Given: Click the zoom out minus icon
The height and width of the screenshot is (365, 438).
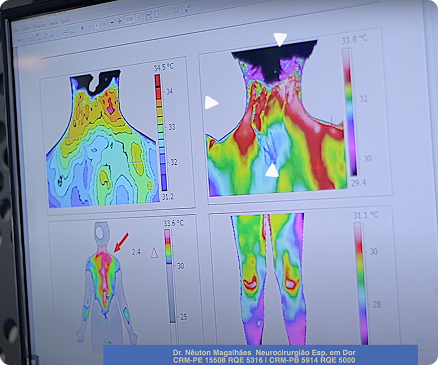Looking at the screenshot, I should (112, 23).
